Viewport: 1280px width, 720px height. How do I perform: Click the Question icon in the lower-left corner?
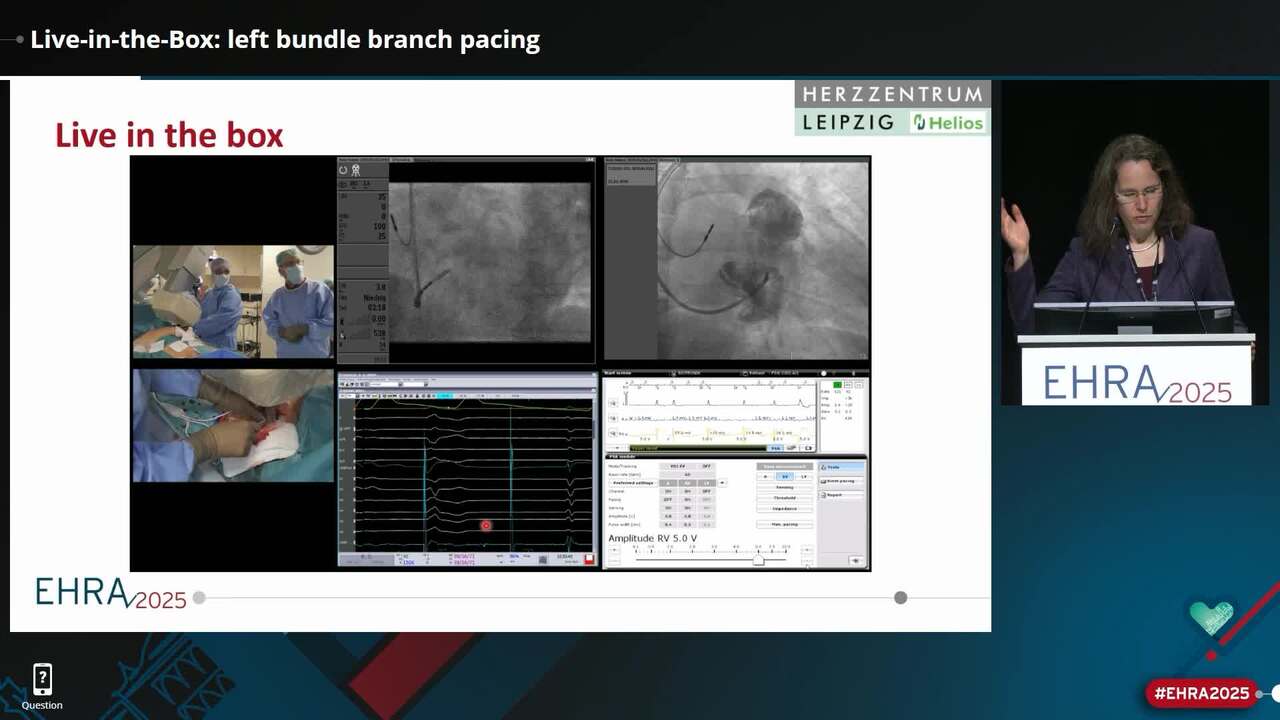[x=41, y=678]
